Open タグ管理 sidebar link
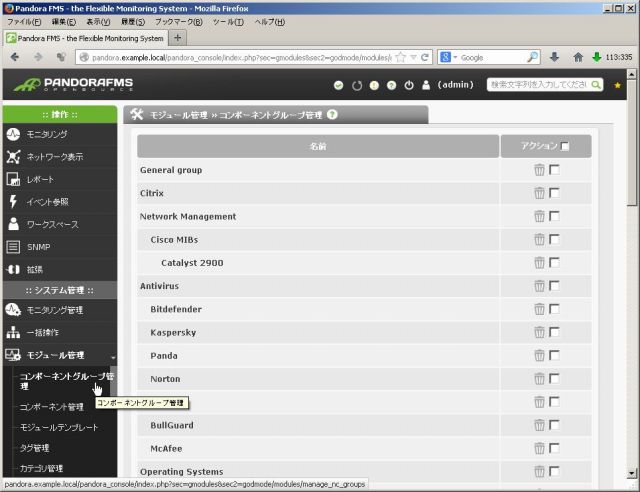Screen dimensions: 640x492 click(x=35, y=448)
